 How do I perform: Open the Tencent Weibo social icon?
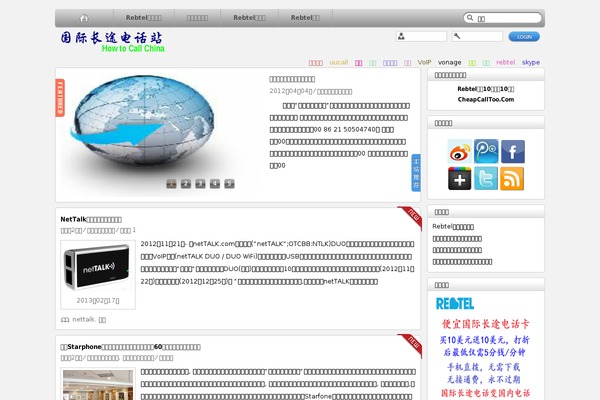coord(486,151)
